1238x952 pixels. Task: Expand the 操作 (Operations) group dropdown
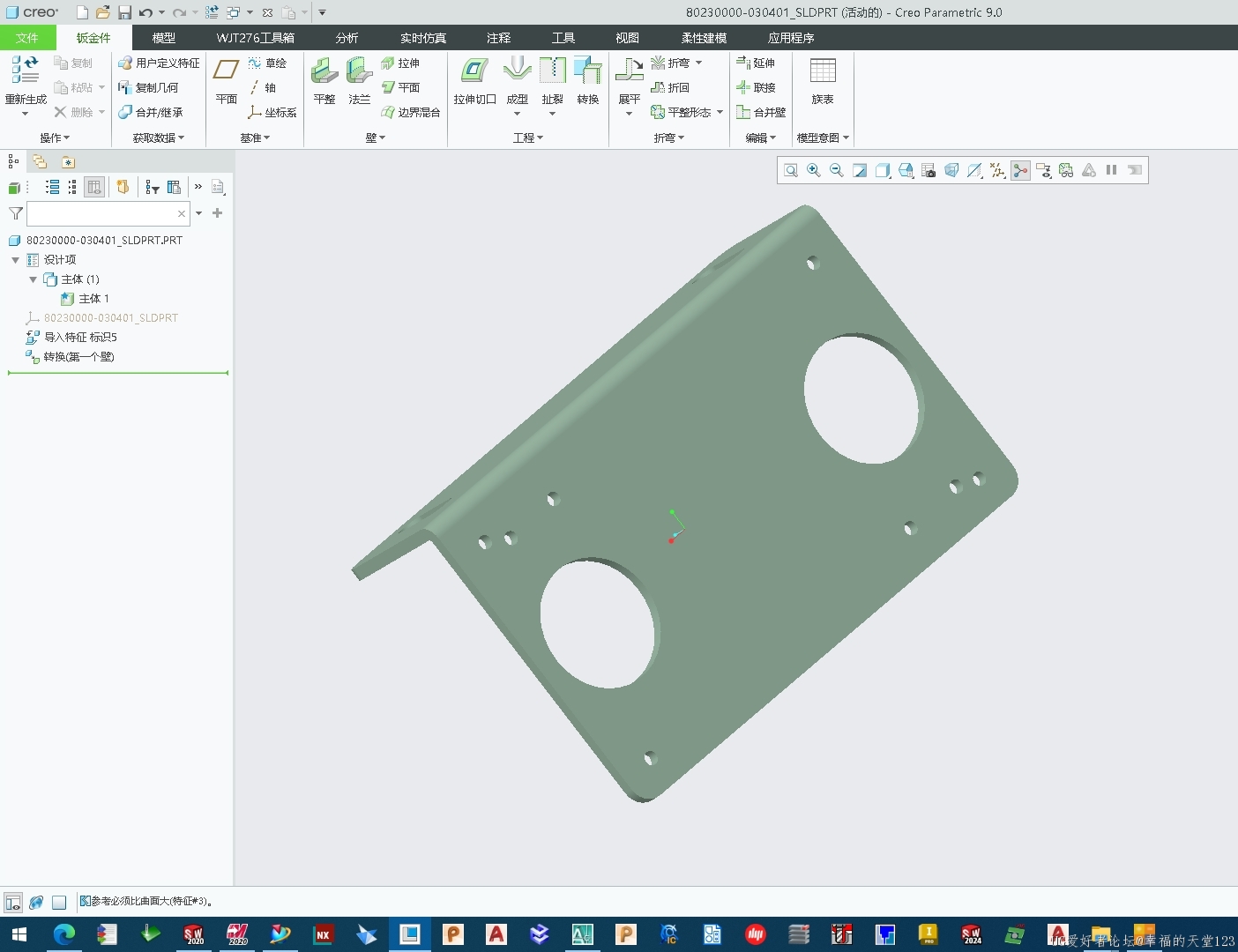coord(55,138)
